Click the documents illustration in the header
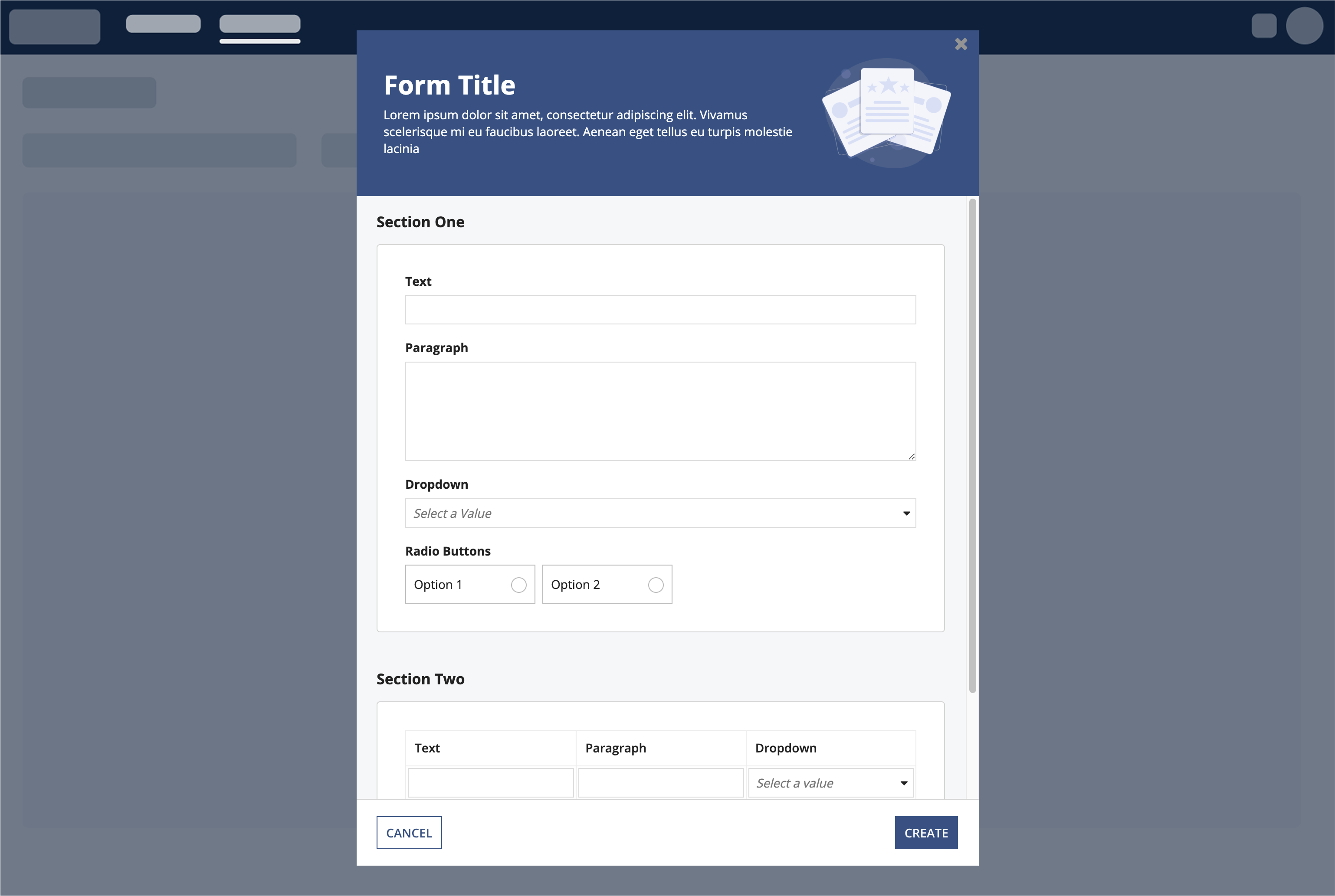Viewport: 1335px width, 896px height. pyautogui.click(x=886, y=112)
